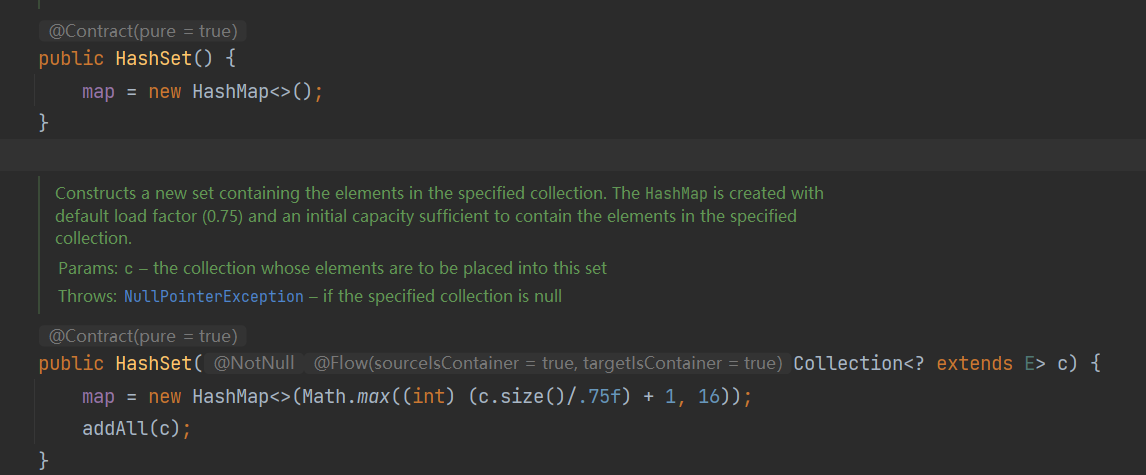The image size is (1146, 475).
Task: Click the number 16 literal
Action: tap(707, 397)
